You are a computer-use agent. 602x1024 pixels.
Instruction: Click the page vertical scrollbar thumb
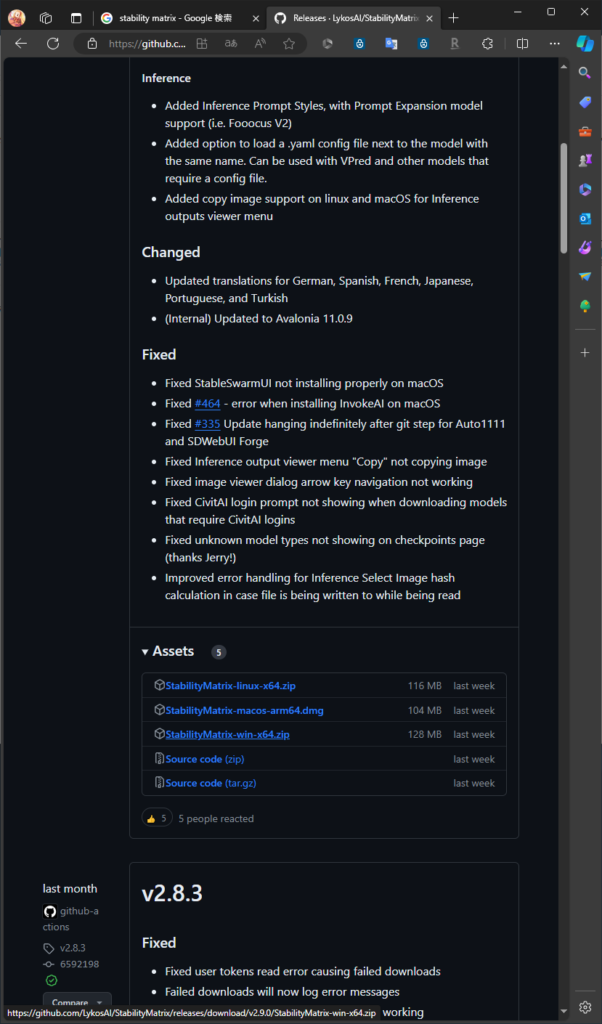[x=564, y=198]
